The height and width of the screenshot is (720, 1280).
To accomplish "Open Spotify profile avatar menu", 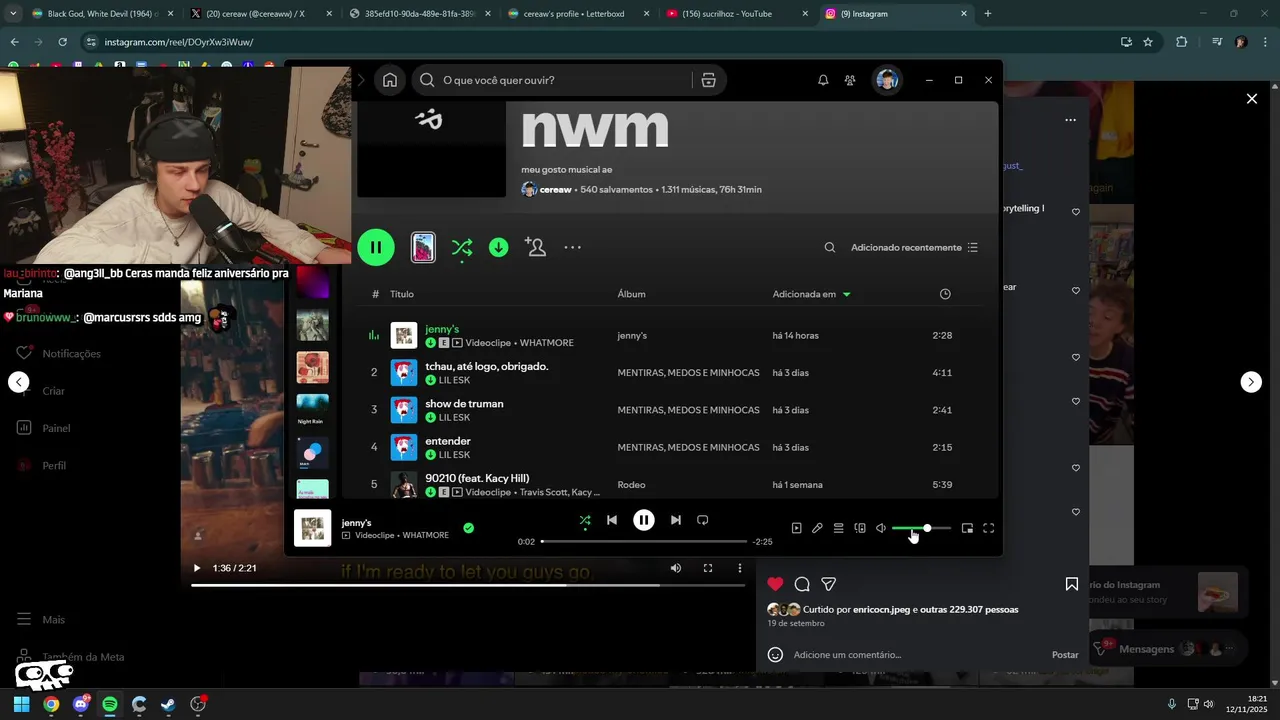I will (x=887, y=80).
